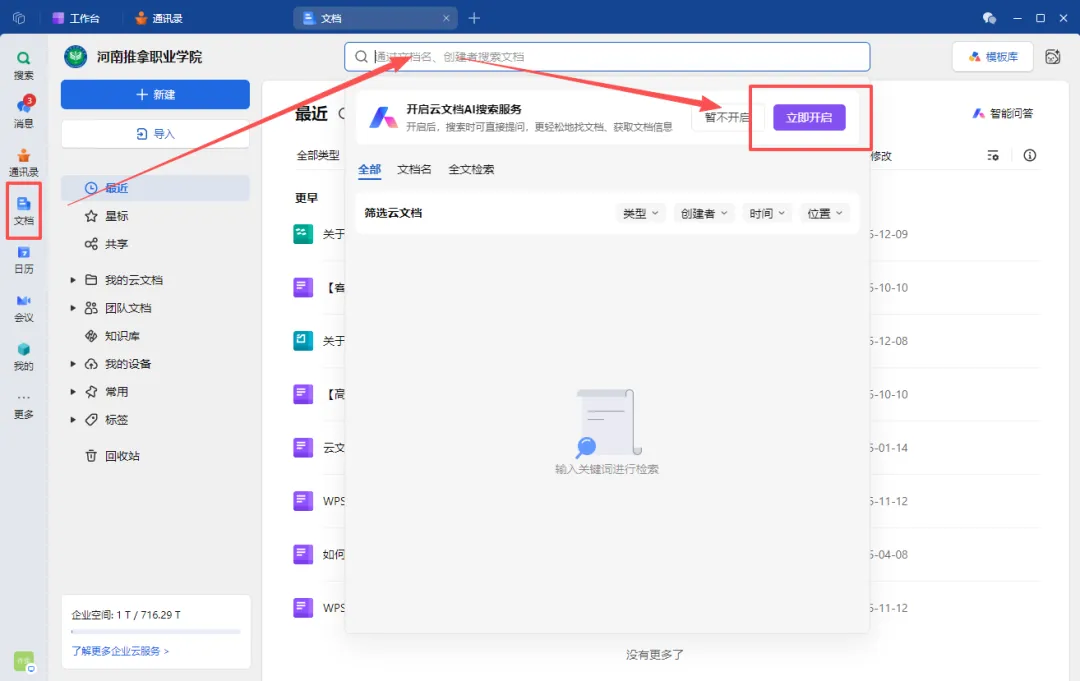Screen dimensions: 1080x681
Task: Click 河南推拿职业学院 organization logo
Action: [76, 56]
